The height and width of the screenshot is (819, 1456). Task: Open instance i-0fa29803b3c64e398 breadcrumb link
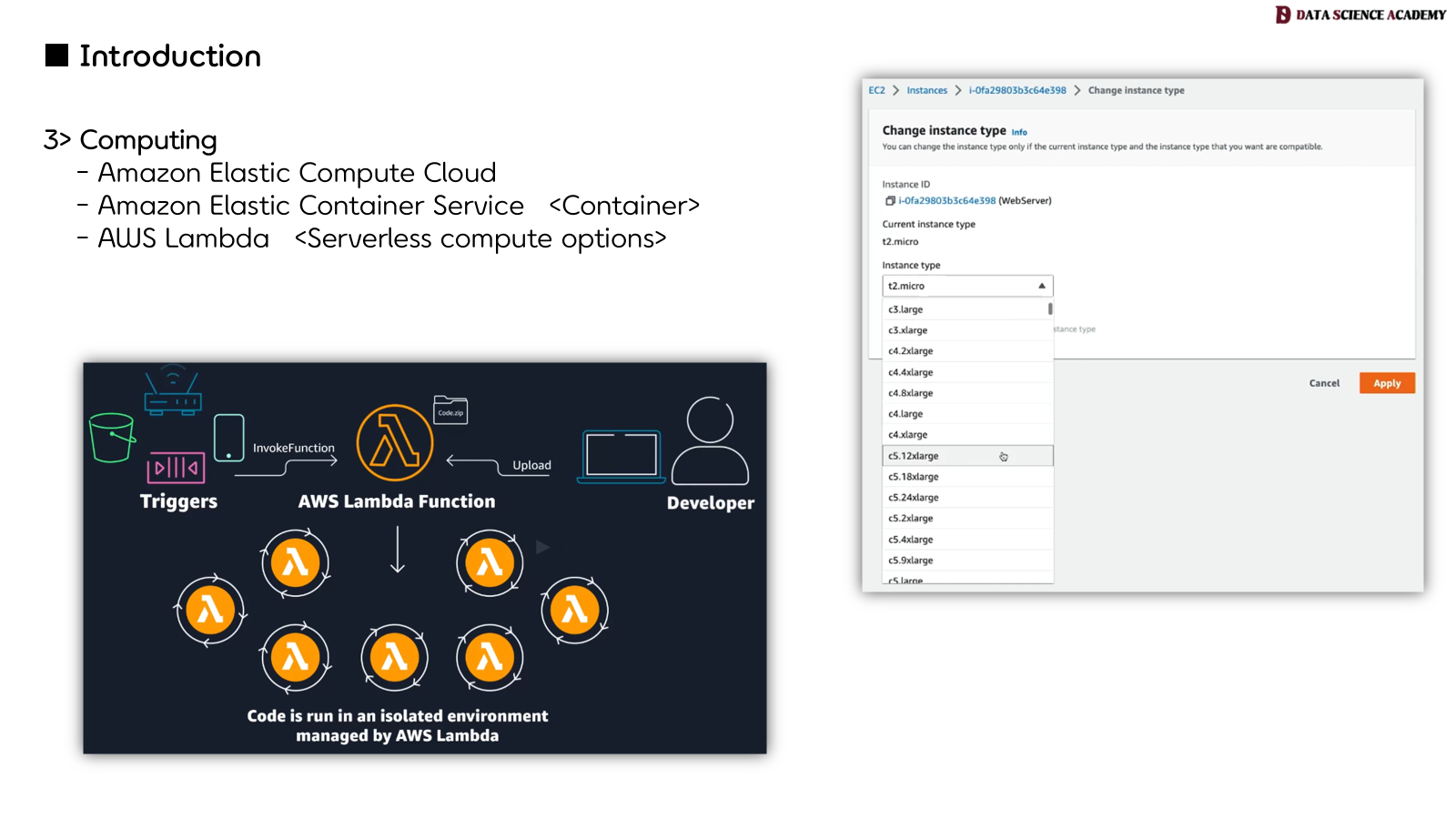[x=1017, y=90]
